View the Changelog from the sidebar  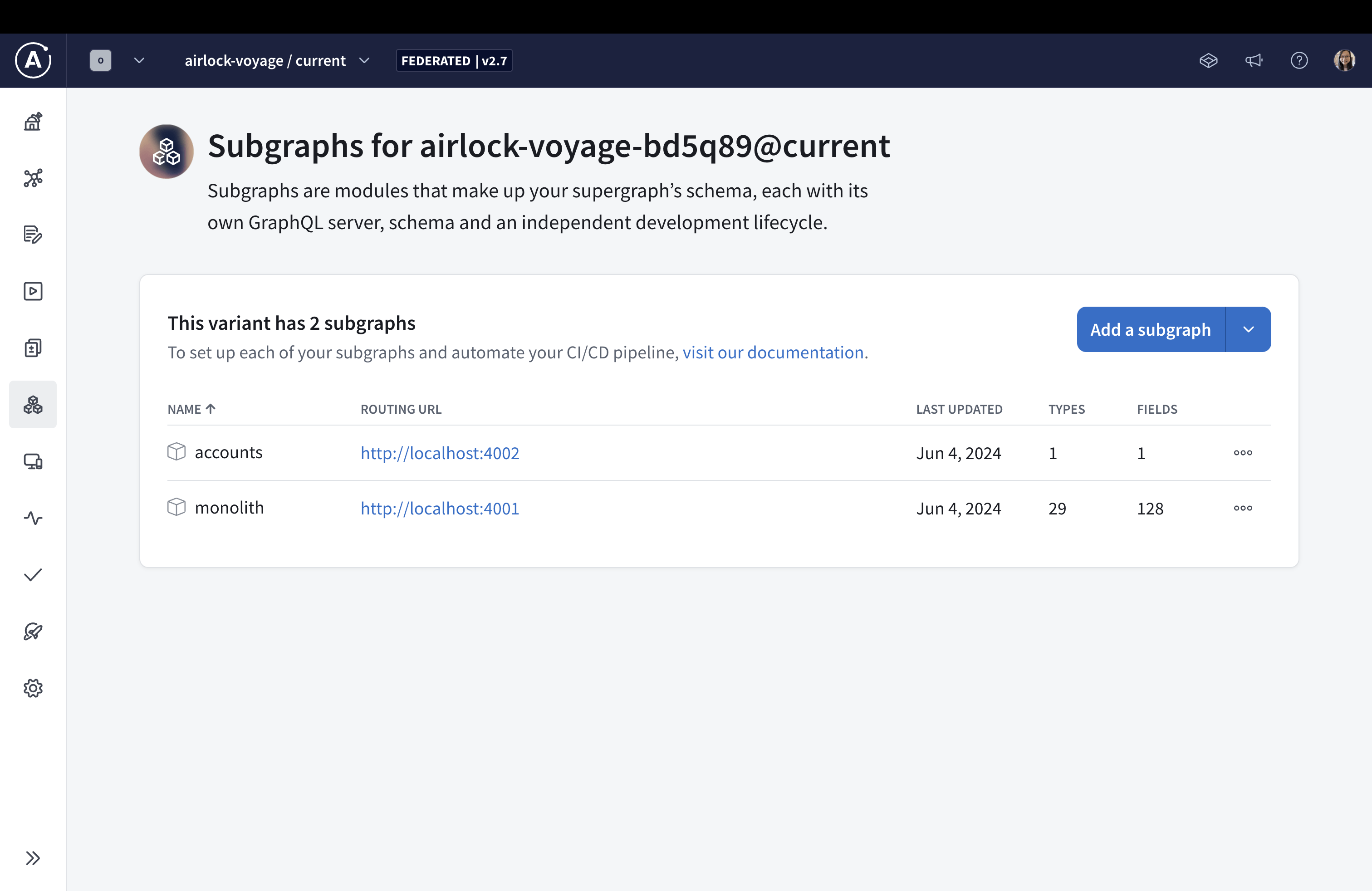[33, 348]
